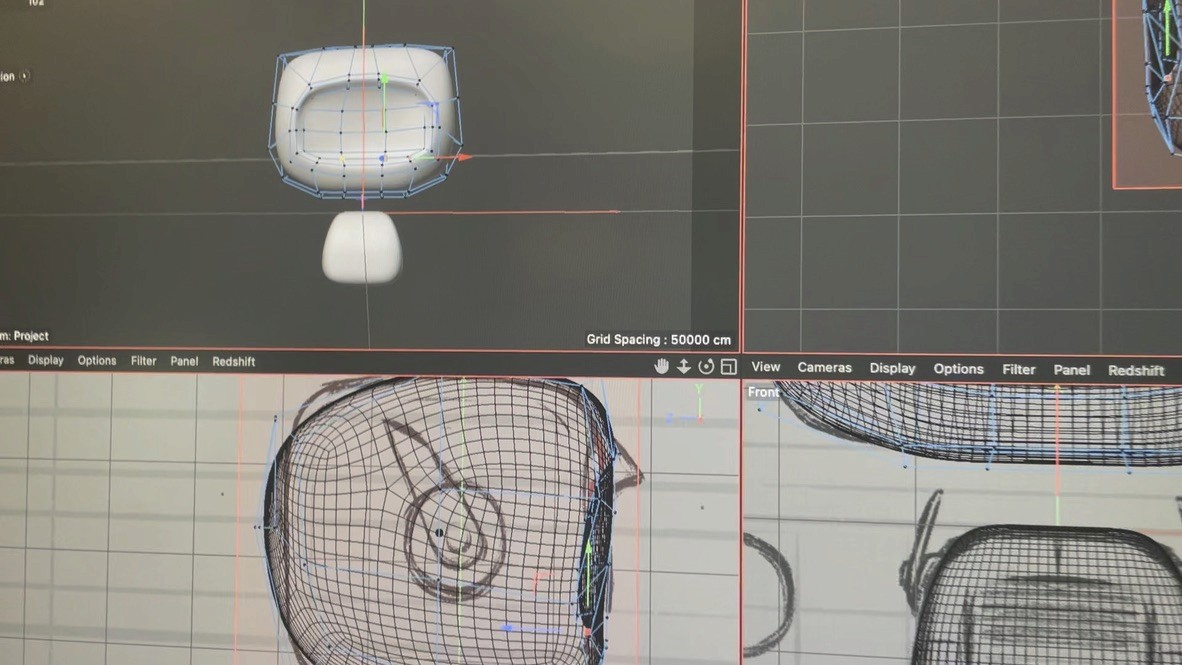This screenshot has height=665, width=1182.
Task: Open View menu of the Front viewport
Action: pyautogui.click(x=766, y=366)
